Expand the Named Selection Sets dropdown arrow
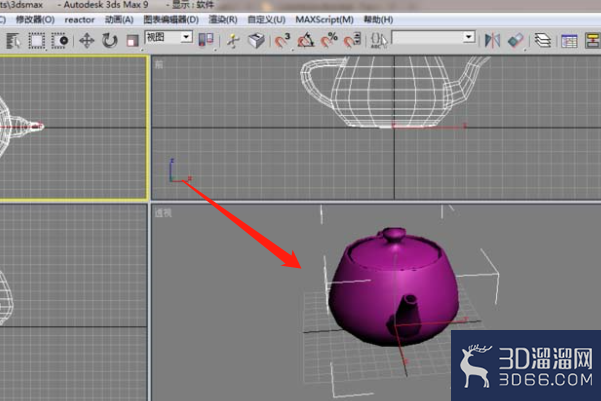This screenshot has width=601, height=401. 469,37
